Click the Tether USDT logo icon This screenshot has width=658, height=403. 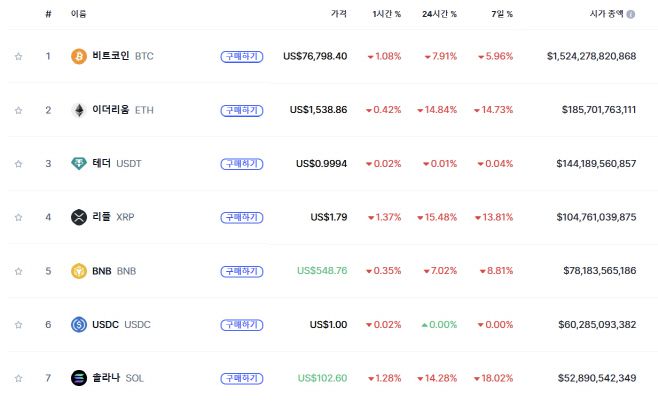79,163
